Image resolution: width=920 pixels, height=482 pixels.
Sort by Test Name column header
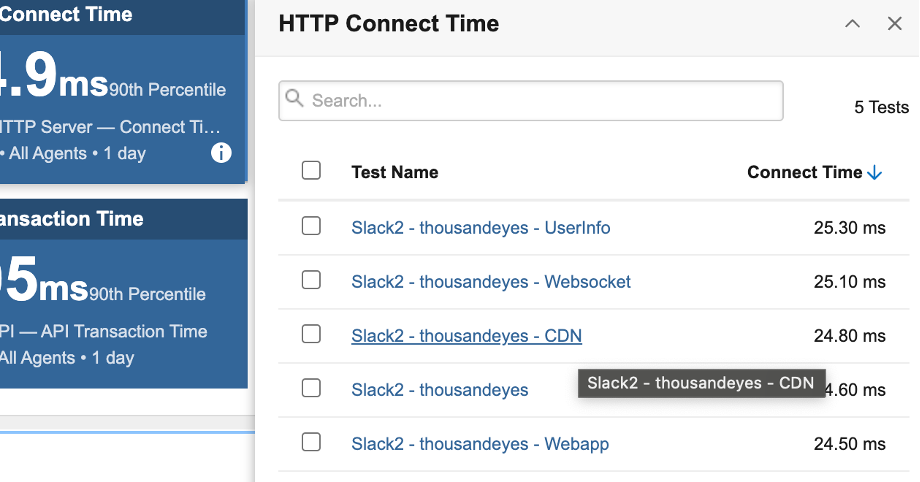pyautogui.click(x=395, y=172)
